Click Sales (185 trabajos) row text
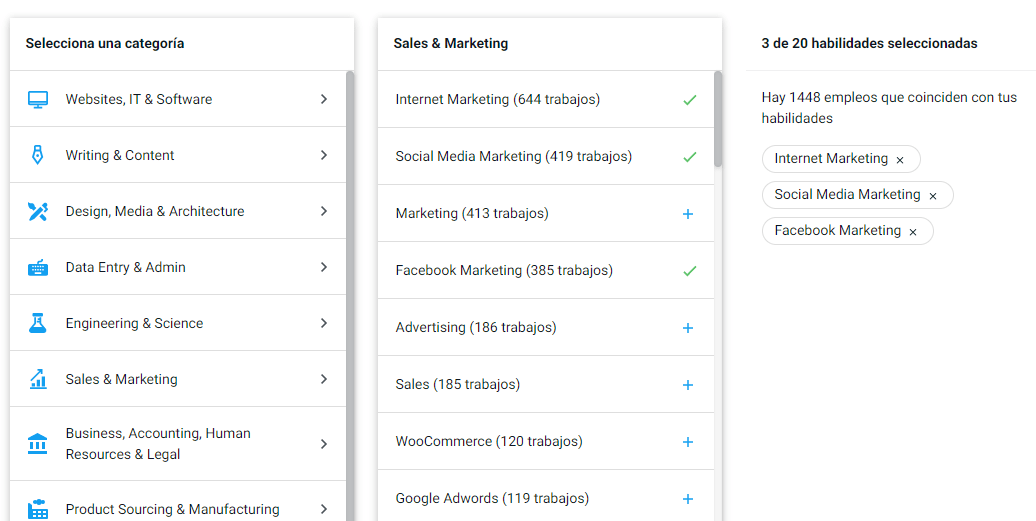Image resolution: width=1036 pixels, height=521 pixels. (x=458, y=384)
